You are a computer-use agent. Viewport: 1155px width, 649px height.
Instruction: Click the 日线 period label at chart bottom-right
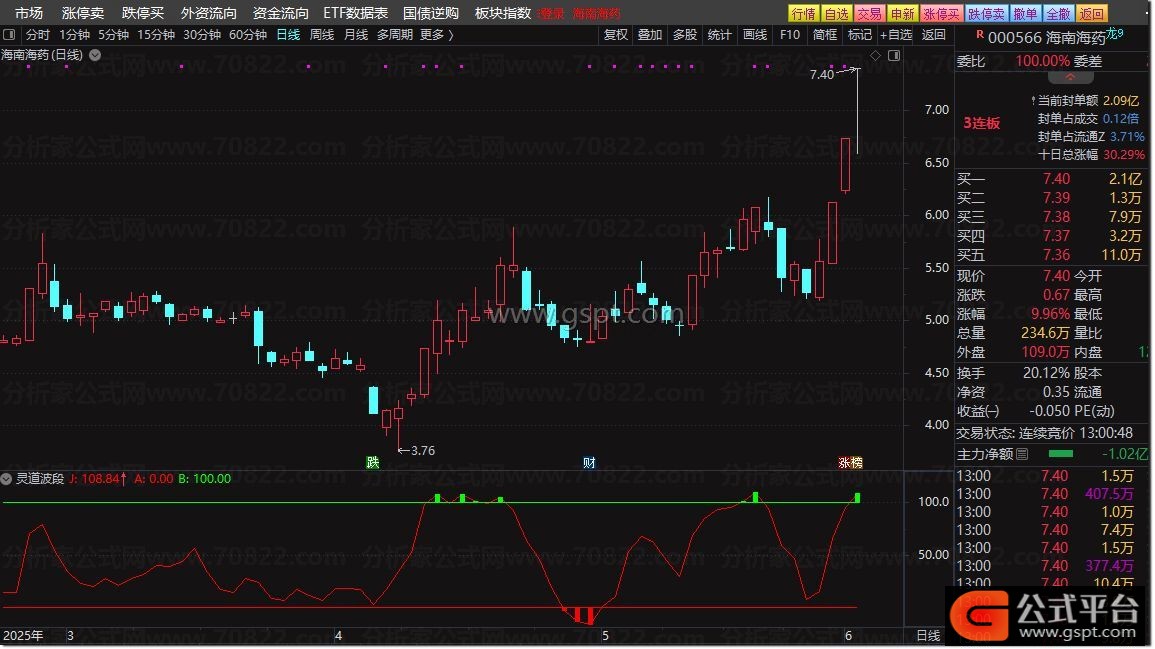click(x=928, y=636)
